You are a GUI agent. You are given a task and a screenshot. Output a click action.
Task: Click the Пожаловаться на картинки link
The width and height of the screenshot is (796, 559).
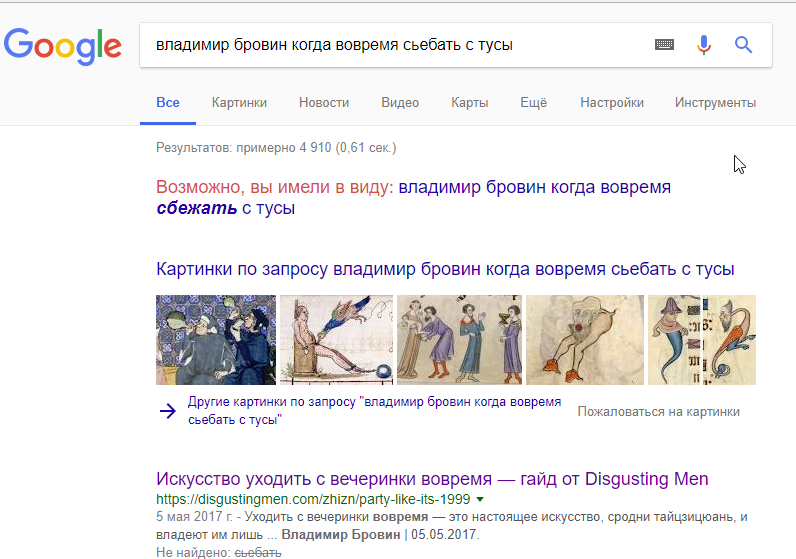tap(658, 411)
